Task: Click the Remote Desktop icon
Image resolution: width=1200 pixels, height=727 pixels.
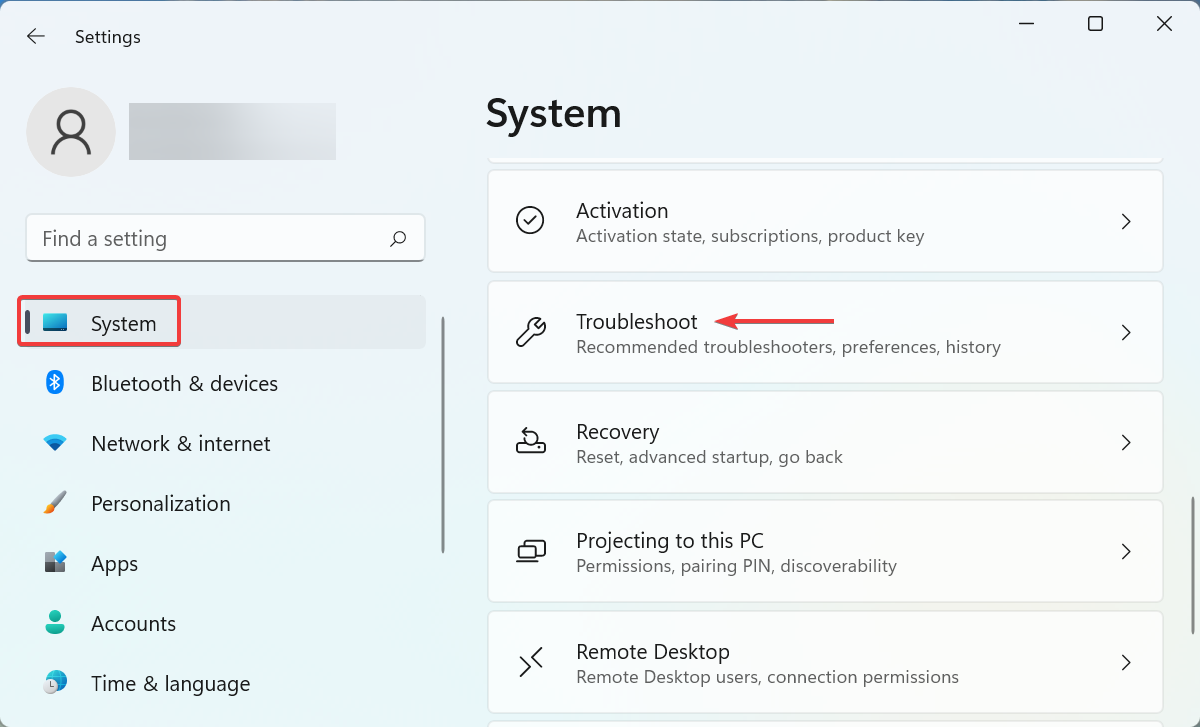Action: point(531,661)
